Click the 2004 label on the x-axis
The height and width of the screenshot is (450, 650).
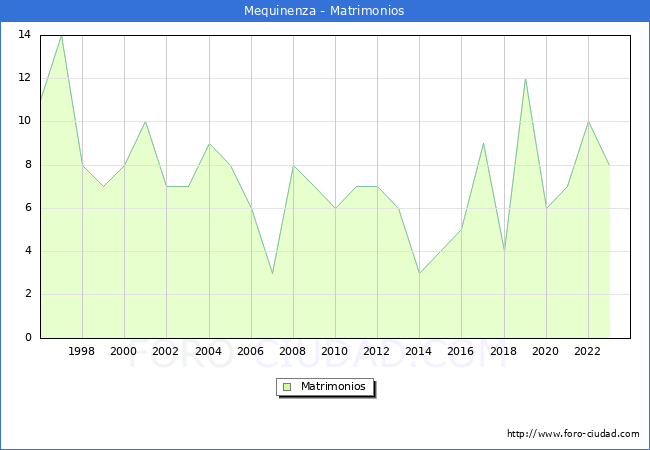[x=208, y=351]
